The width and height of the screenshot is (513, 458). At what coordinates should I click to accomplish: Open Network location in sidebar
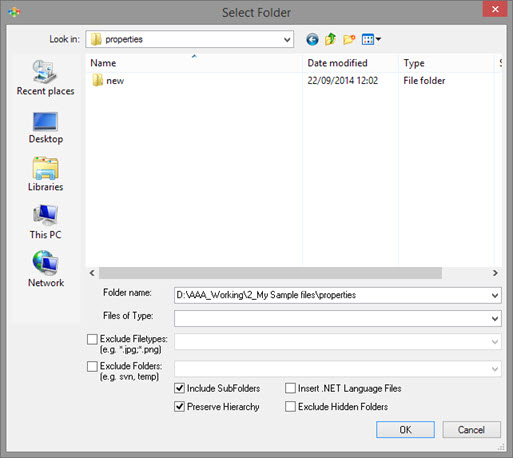46,269
